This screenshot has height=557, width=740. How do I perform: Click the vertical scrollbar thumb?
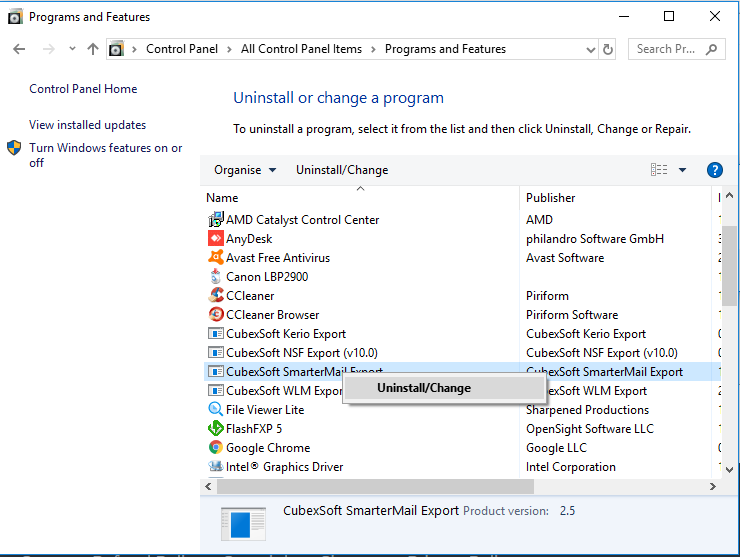(730, 265)
